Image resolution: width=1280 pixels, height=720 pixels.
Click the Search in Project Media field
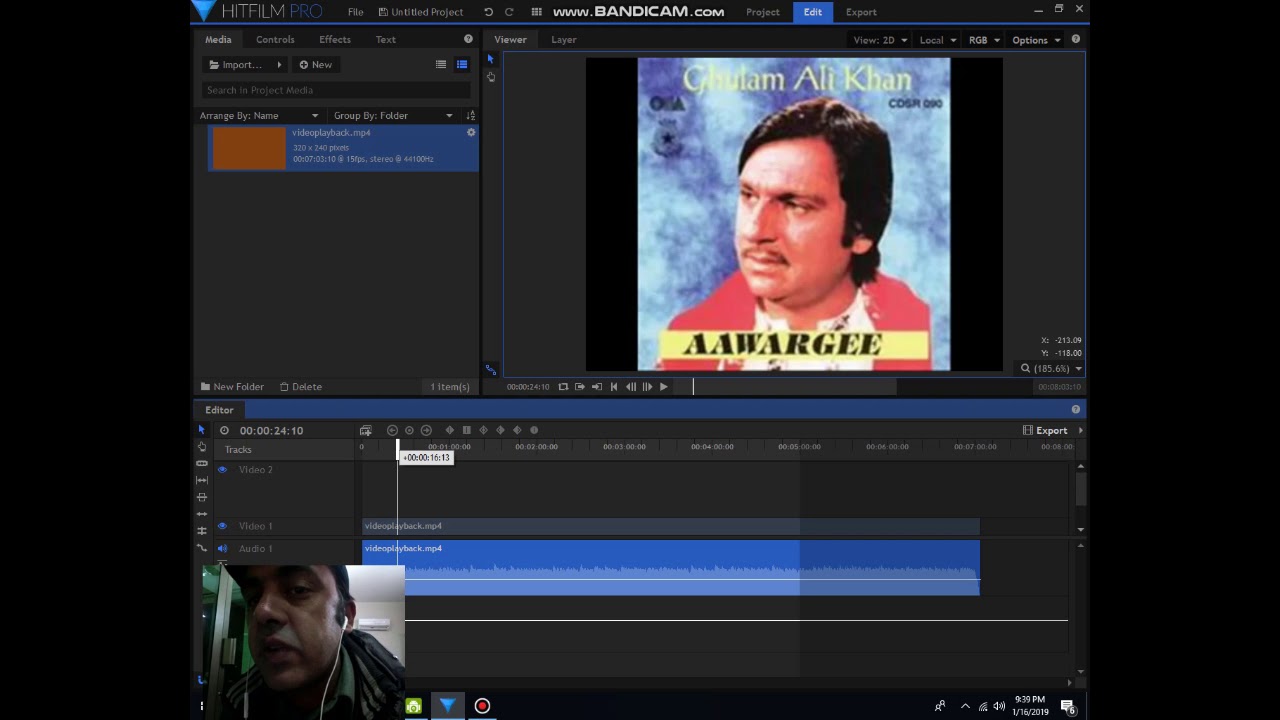(x=336, y=90)
